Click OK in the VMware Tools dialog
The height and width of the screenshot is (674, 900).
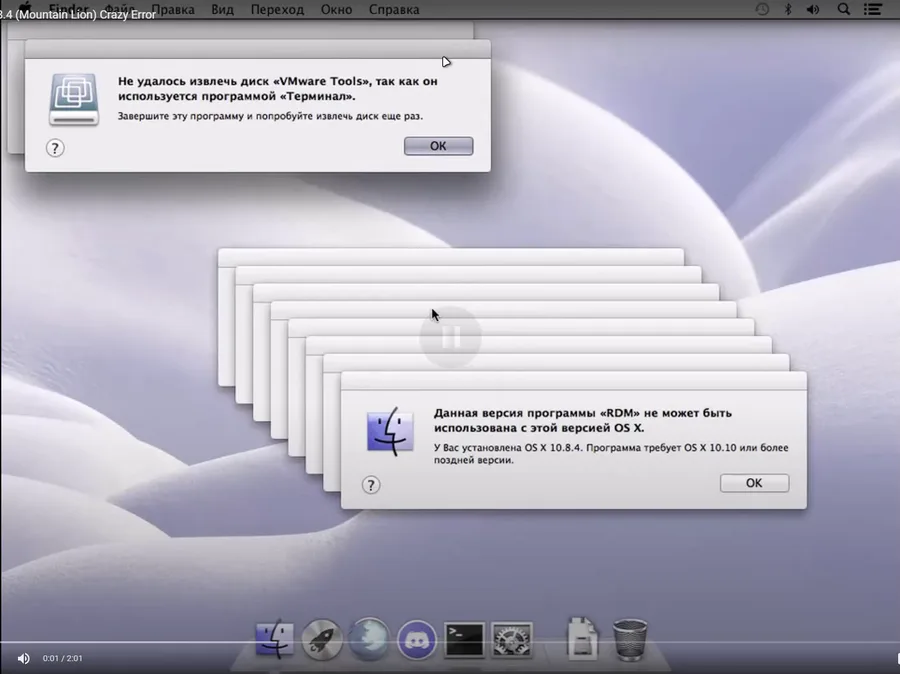point(439,146)
